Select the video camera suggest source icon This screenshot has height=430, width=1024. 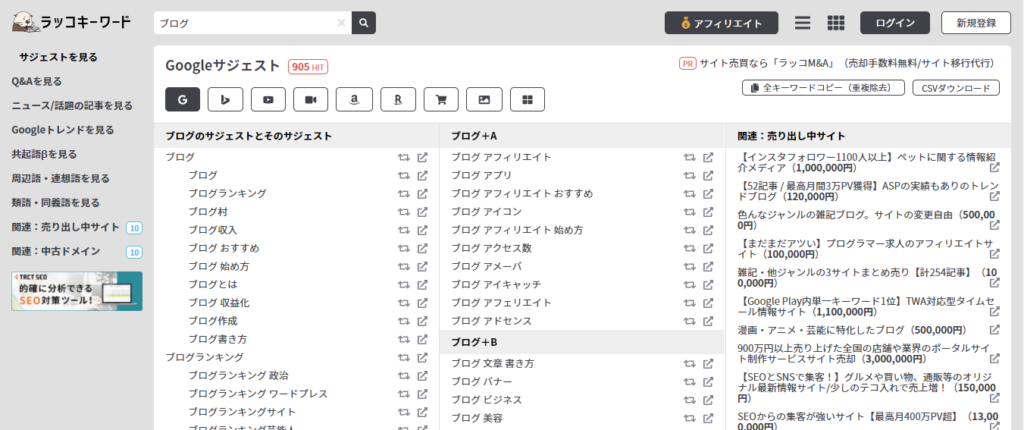[311, 99]
